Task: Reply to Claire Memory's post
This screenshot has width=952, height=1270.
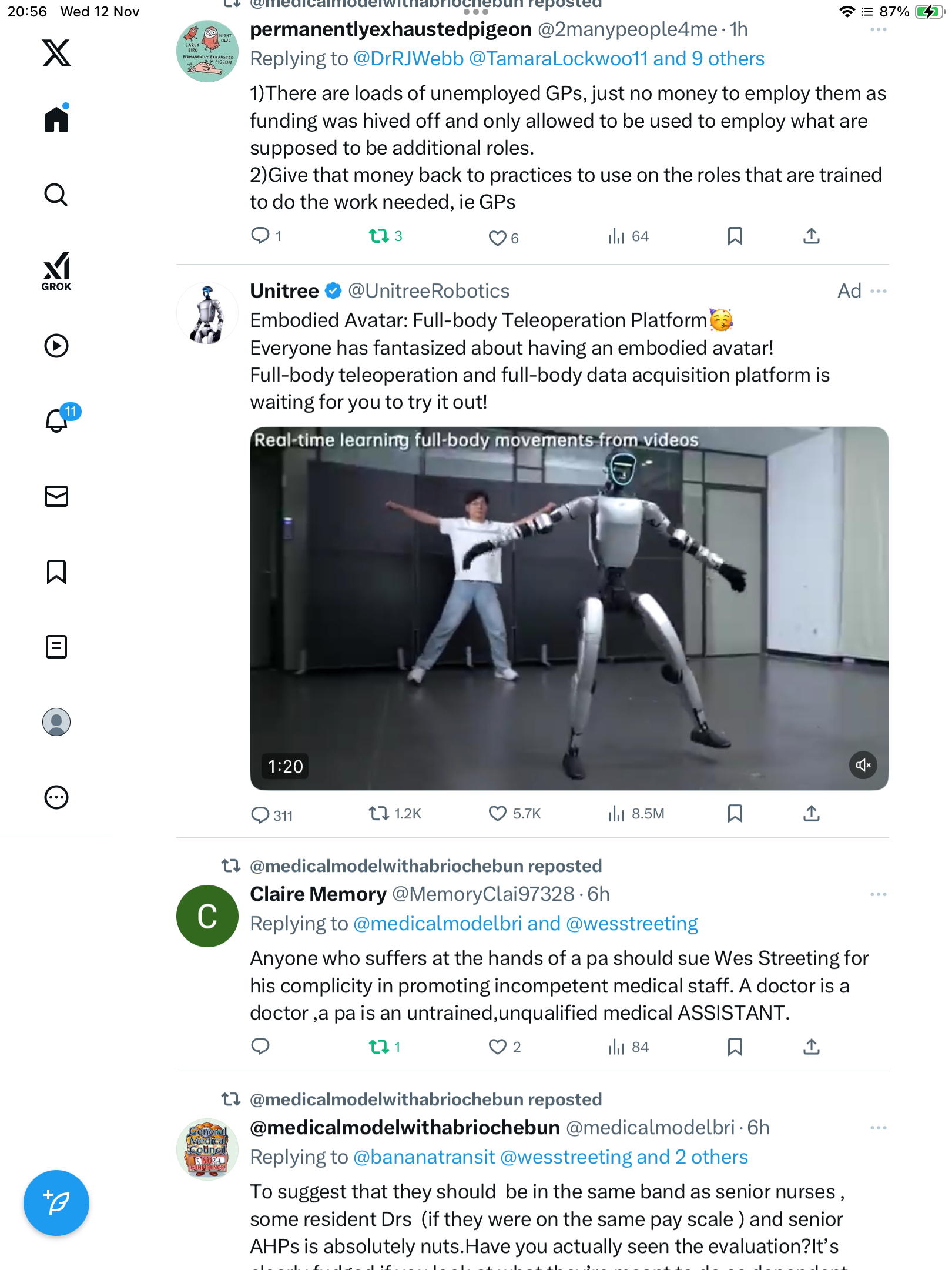Action: [260, 1047]
